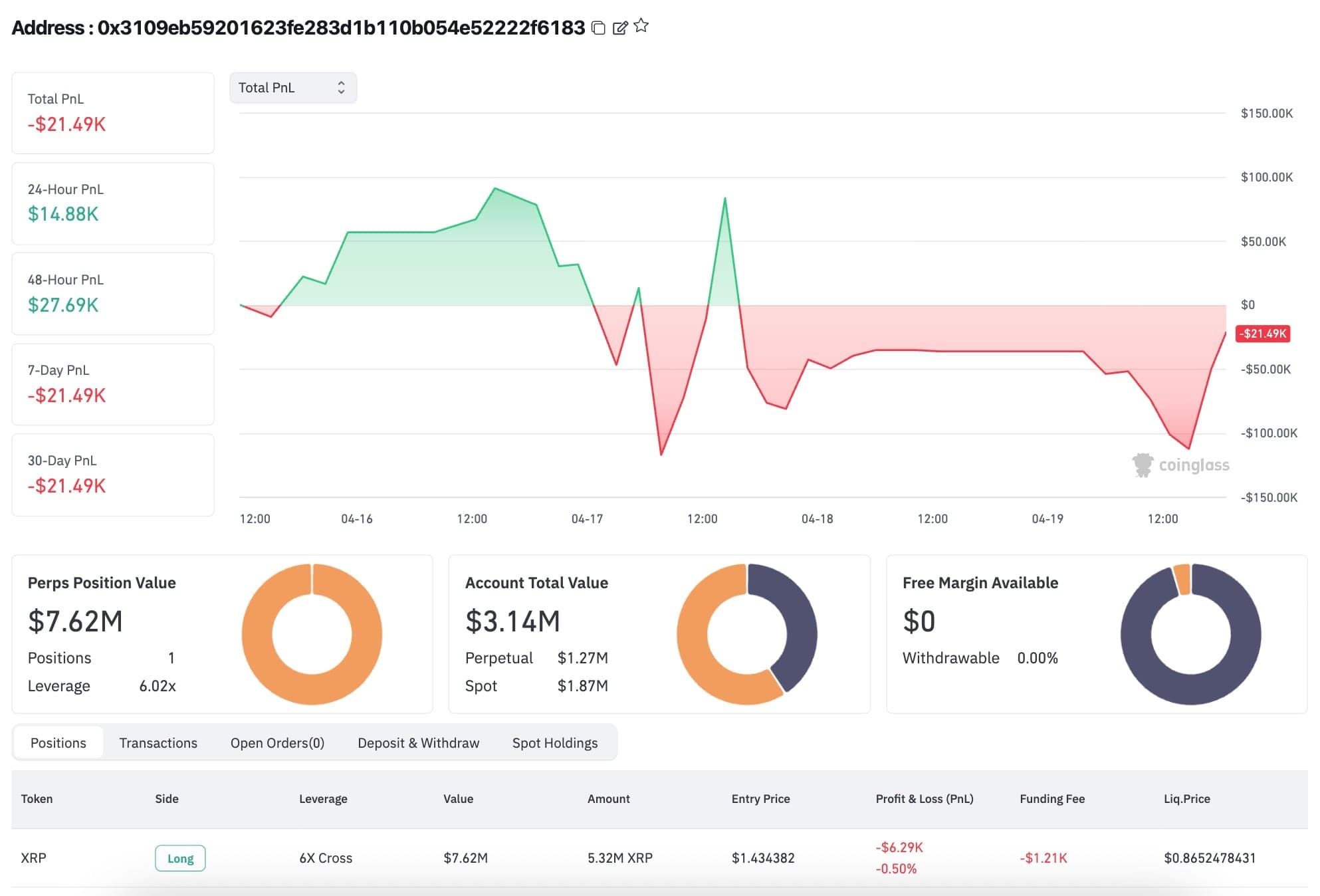The width and height of the screenshot is (1320, 896).
Task: Click the coinglass watermark logo
Action: 1180,465
